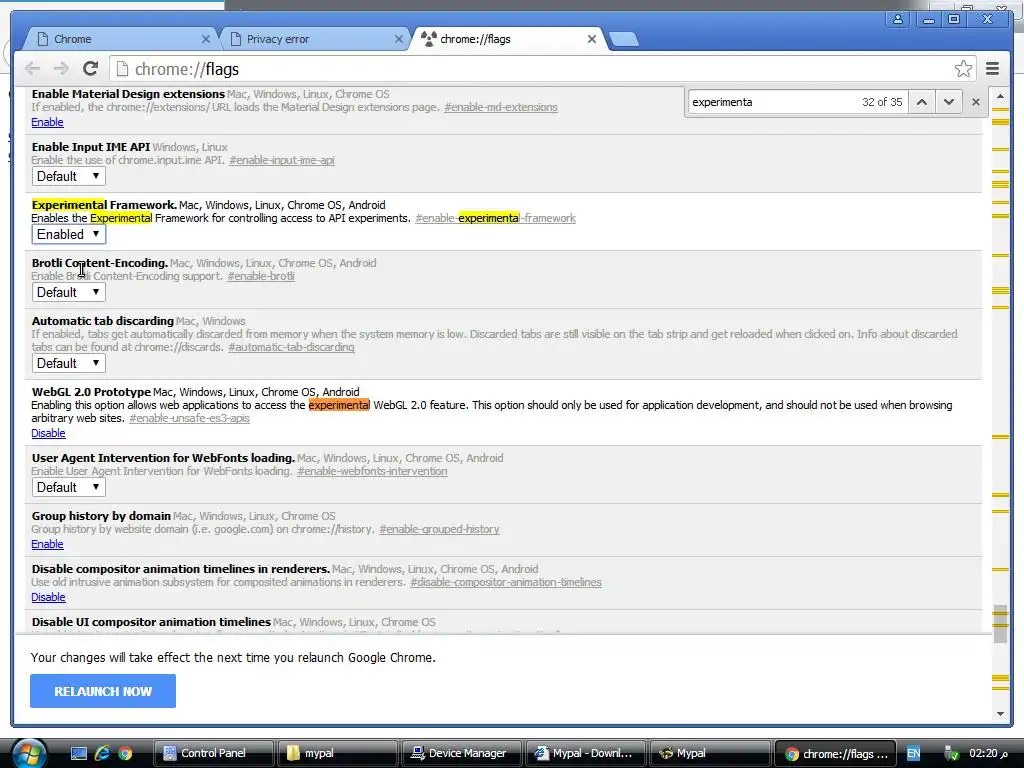Close the Privacy error tab

(398, 39)
